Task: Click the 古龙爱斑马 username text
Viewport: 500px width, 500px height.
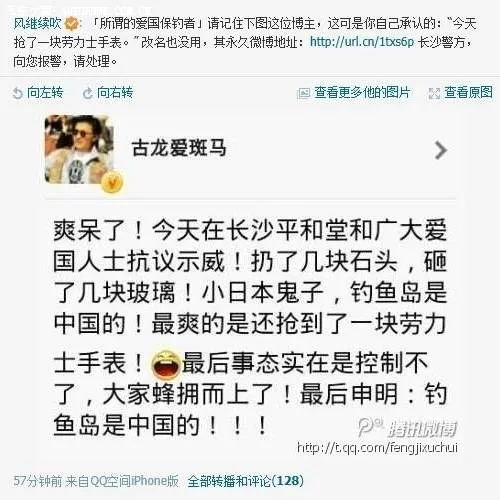Action: pyautogui.click(x=179, y=148)
